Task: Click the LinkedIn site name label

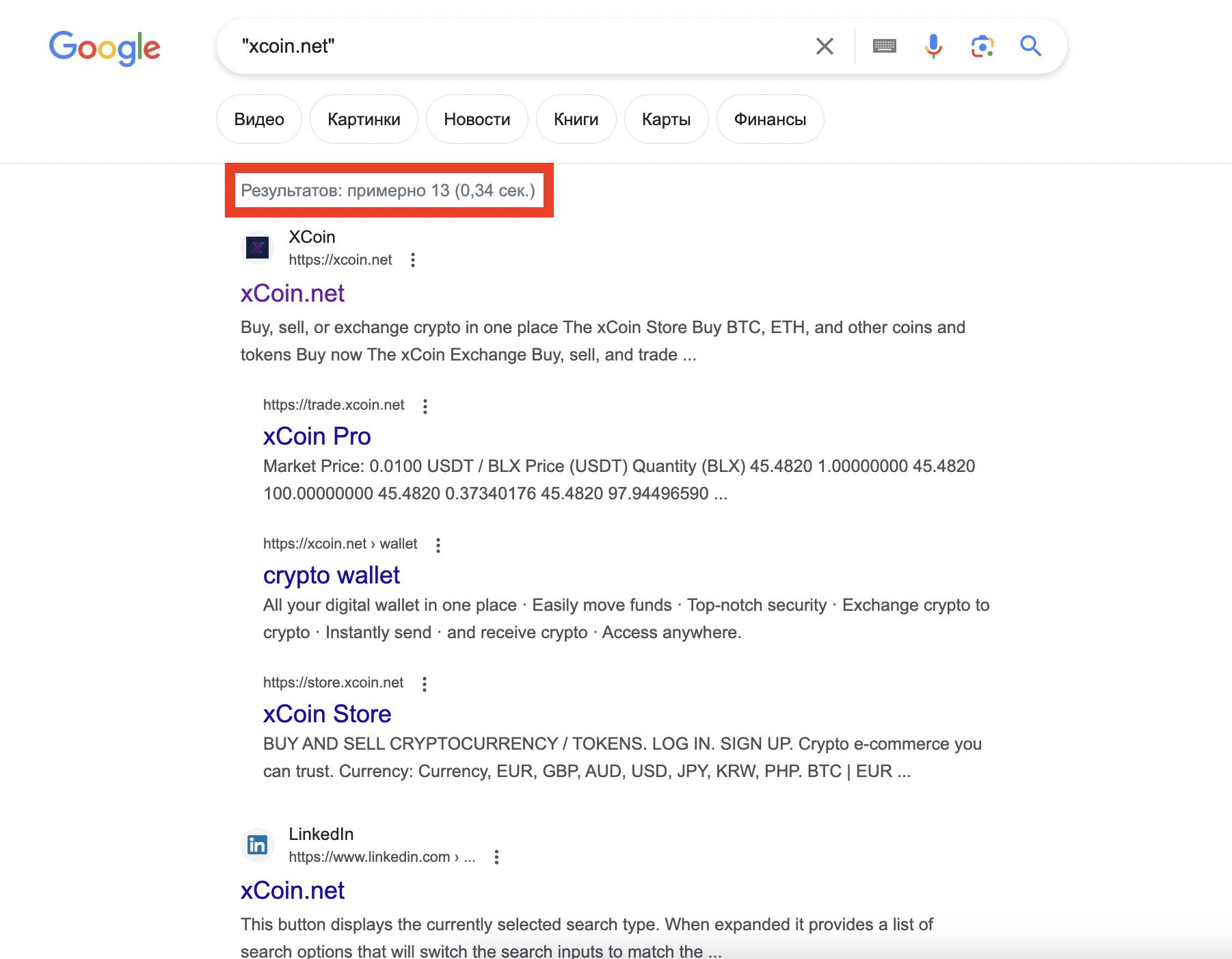Action: tap(321, 834)
